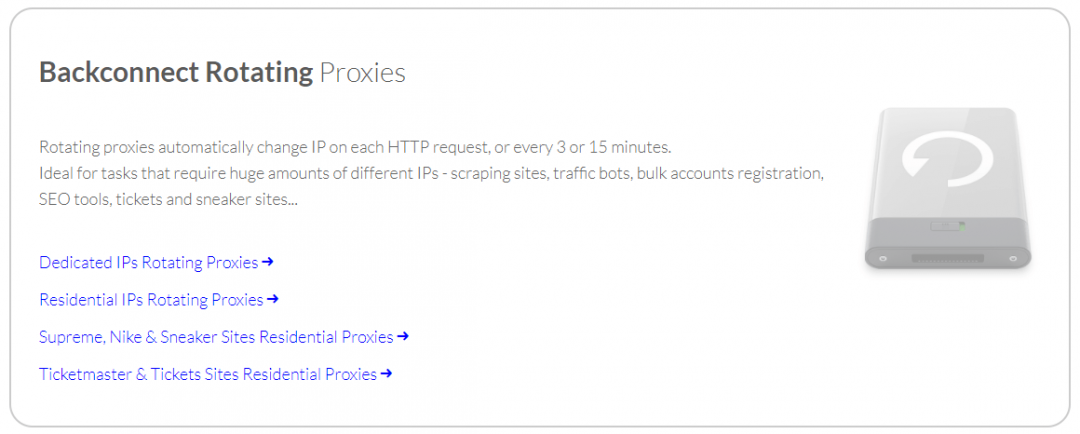The height and width of the screenshot is (434, 1080).
Task: Click the bold "Backconnect Rotating" heading text
Action: click(x=176, y=73)
